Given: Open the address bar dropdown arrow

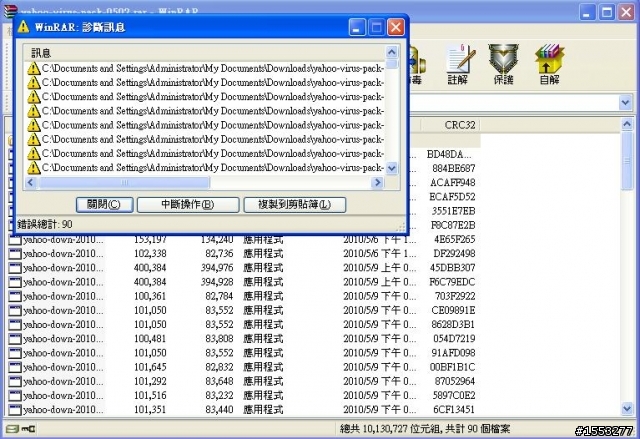Looking at the screenshot, I should click(x=625, y=102).
